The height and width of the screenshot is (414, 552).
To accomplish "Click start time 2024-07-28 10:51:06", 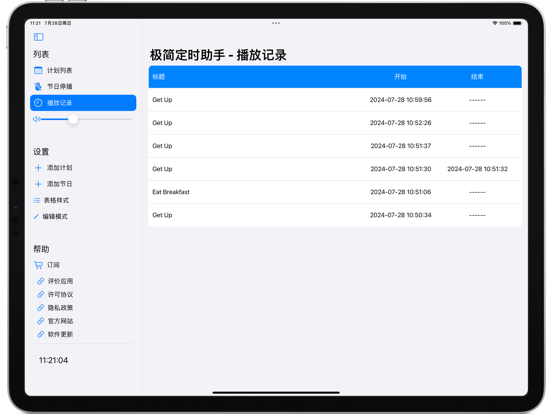I will [x=401, y=192].
